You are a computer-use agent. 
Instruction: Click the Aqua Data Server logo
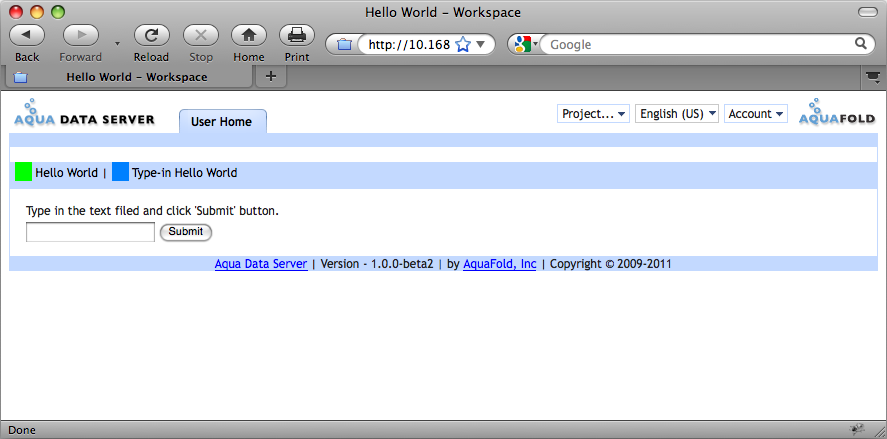coord(84,115)
